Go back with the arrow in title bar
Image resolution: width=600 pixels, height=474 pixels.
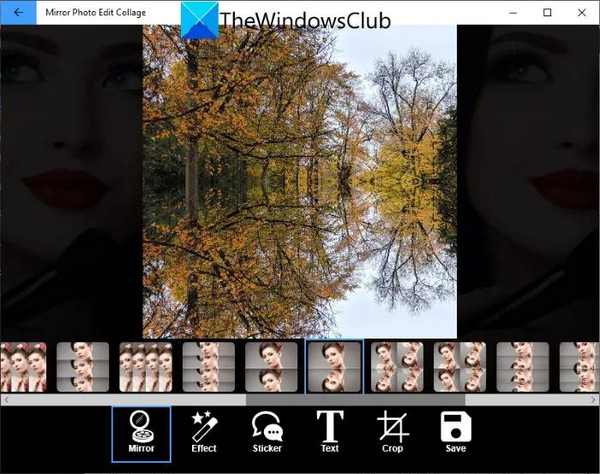pos(18,13)
